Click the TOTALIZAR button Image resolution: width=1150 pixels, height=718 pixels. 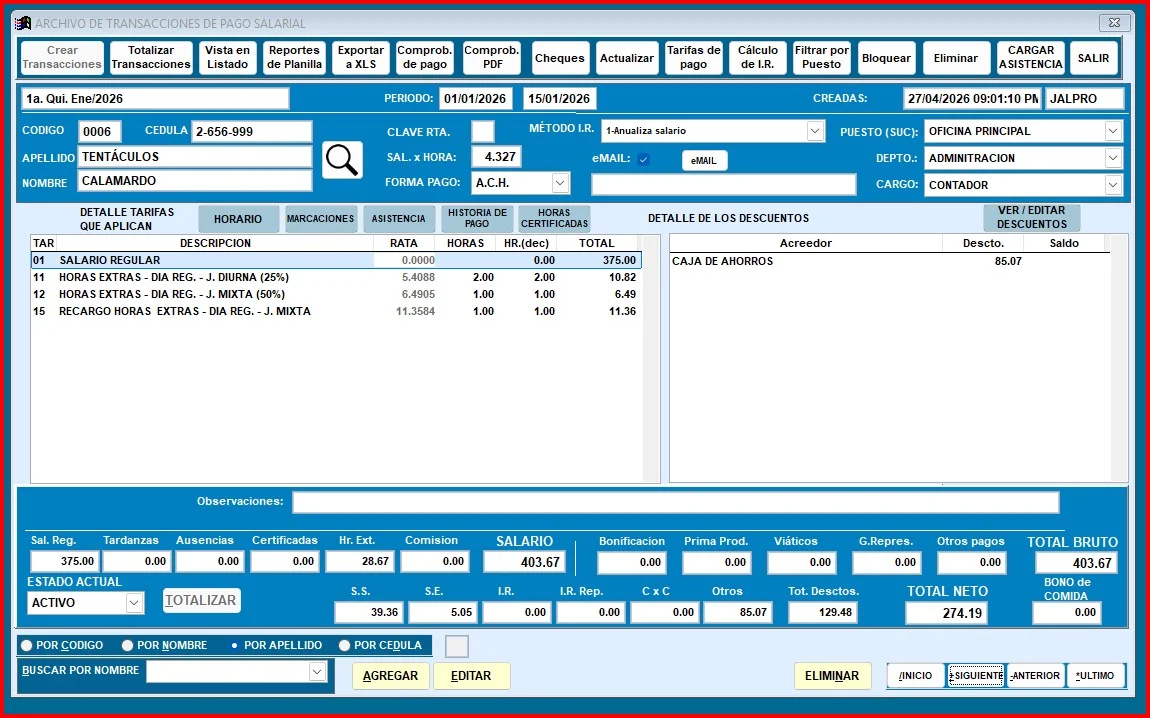coord(201,601)
